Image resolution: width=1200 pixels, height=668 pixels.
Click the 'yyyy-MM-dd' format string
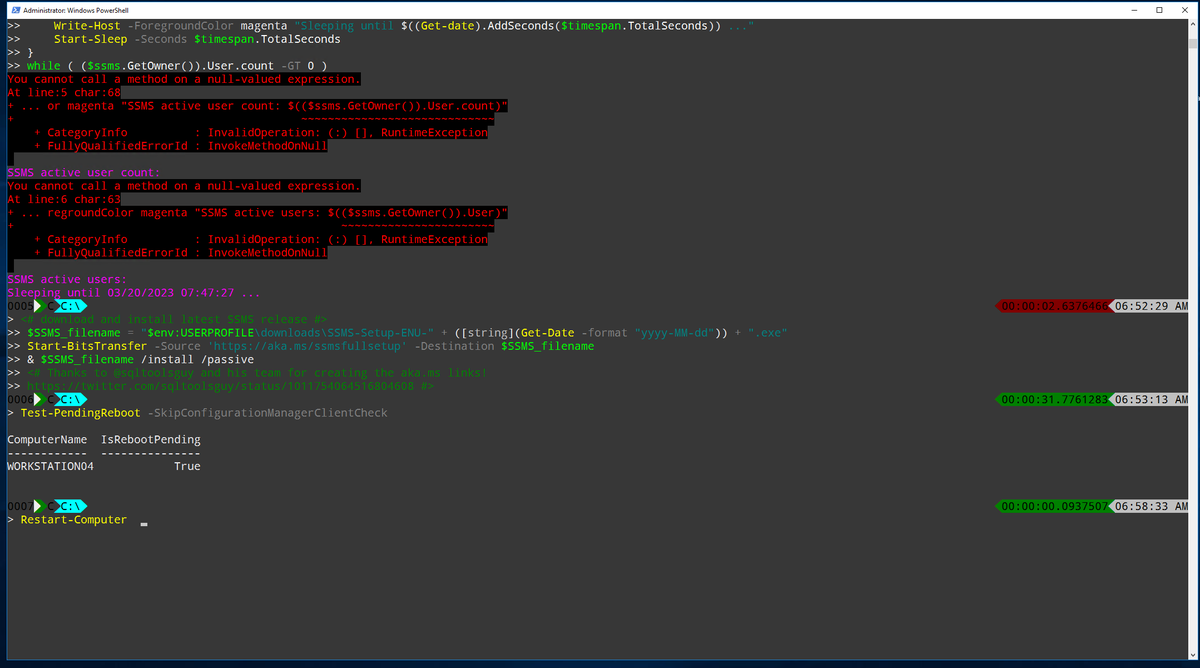674,333
